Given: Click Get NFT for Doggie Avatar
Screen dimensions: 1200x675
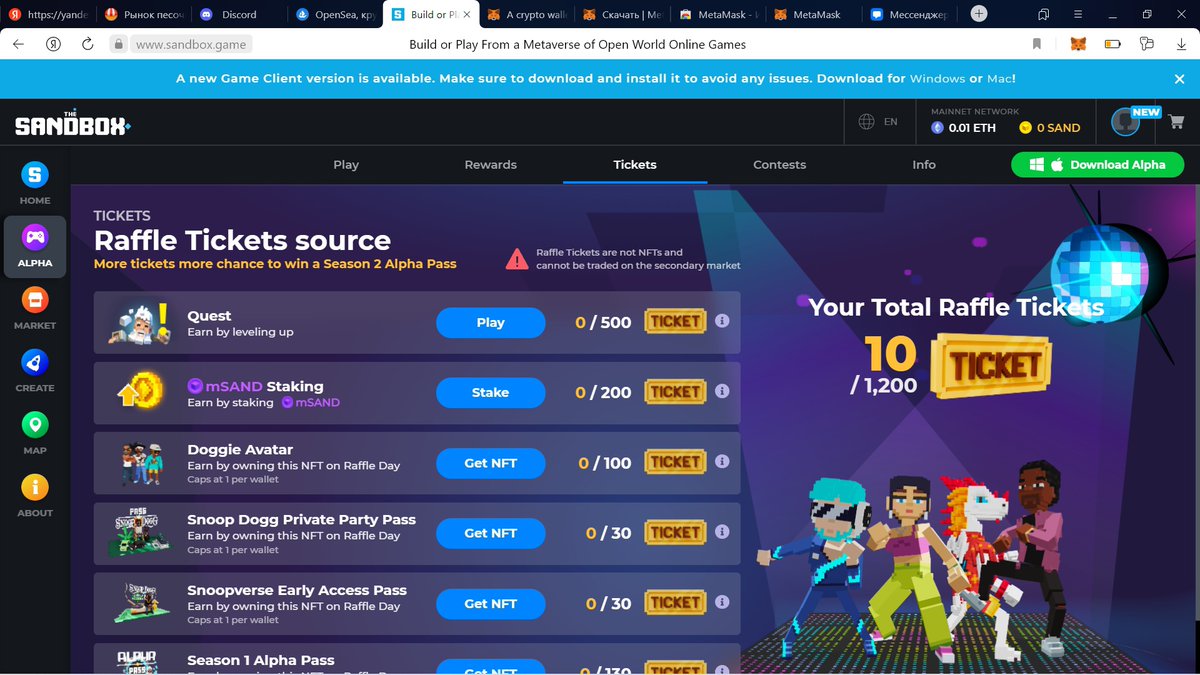Looking at the screenshot, I should pos(490,463).
